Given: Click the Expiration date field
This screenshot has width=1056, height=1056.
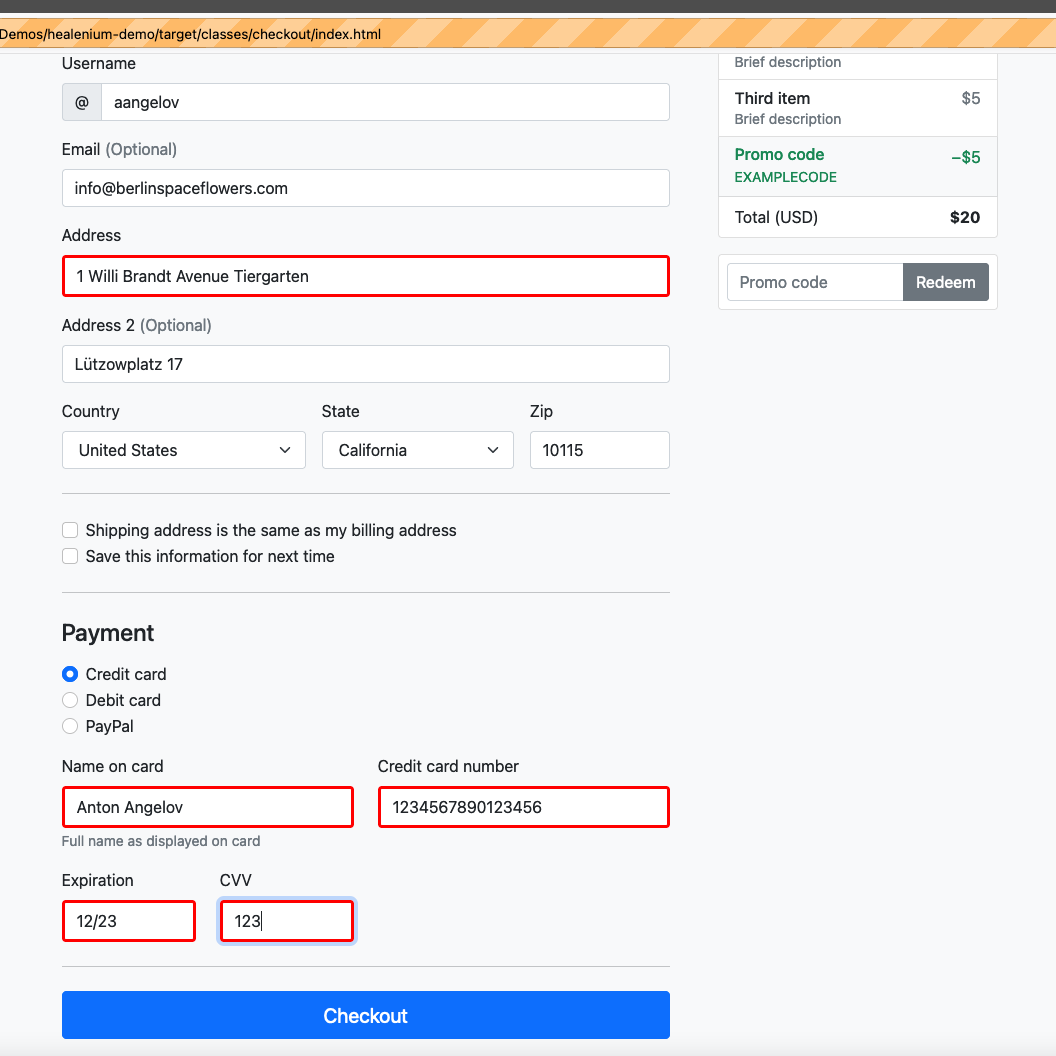Looking at the screenshot, I should (x=129, y=921).
